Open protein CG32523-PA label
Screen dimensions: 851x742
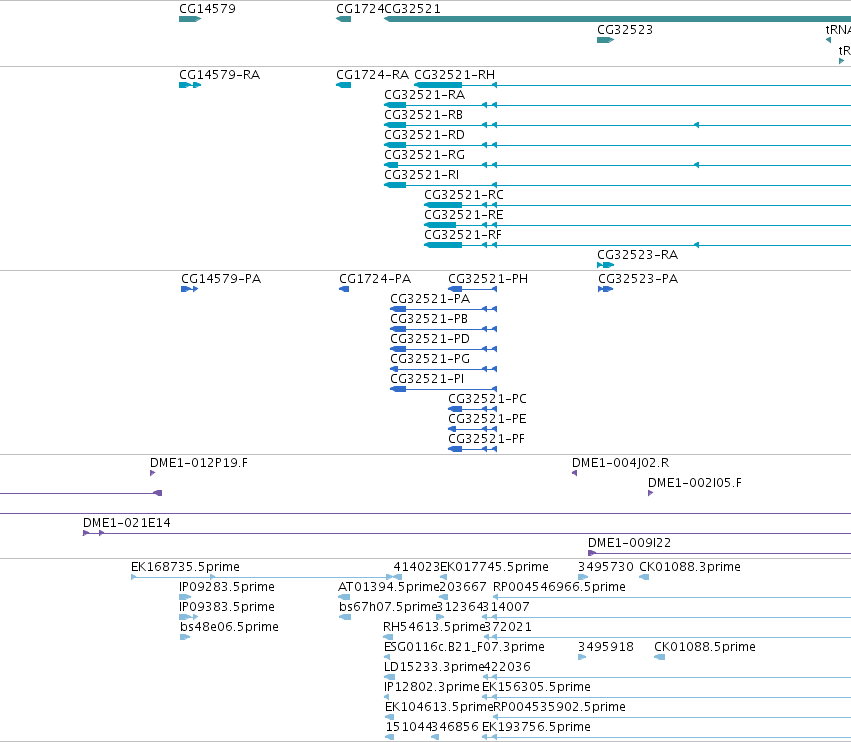[638, 279]
